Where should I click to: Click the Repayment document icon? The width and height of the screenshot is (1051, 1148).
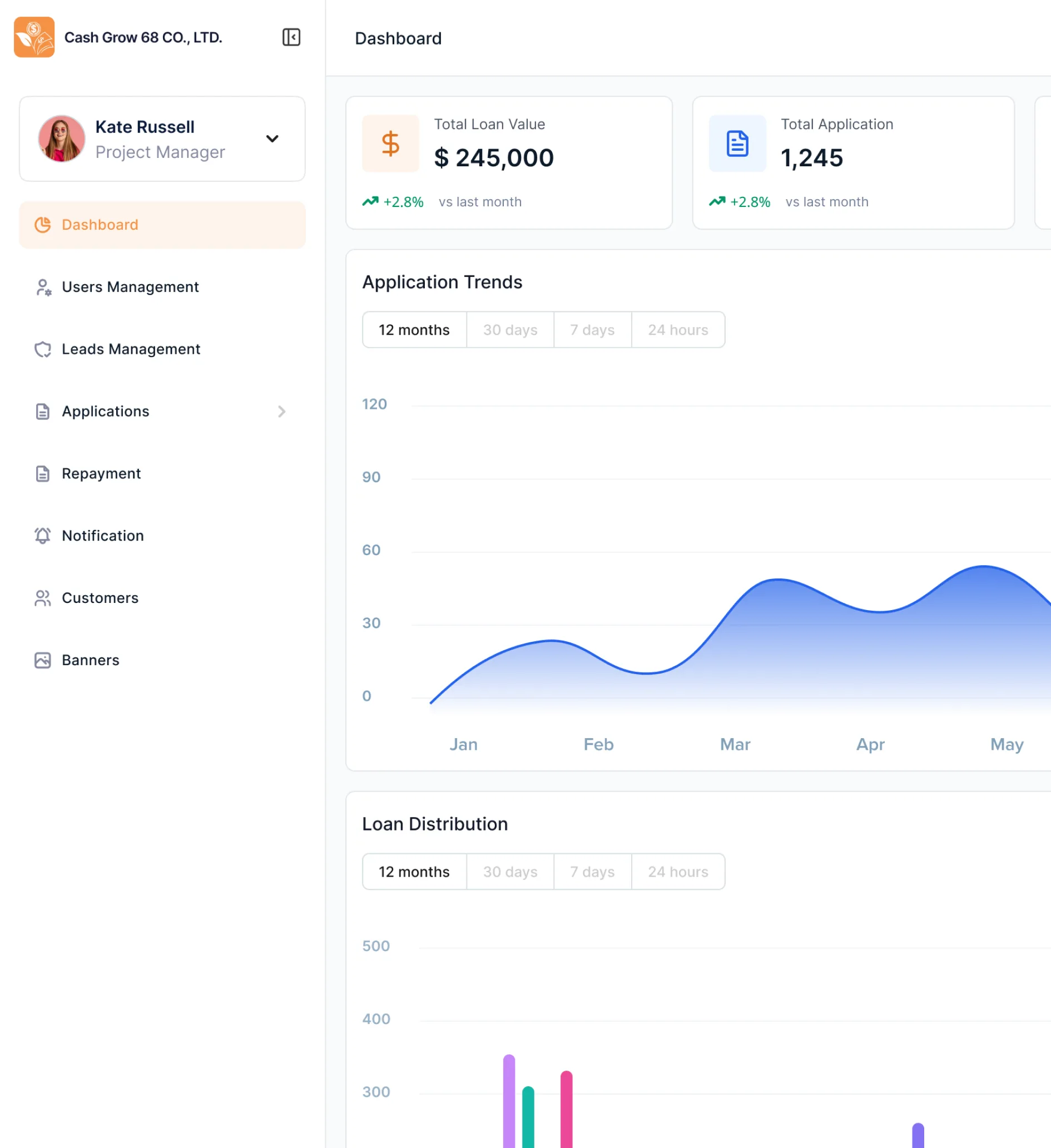43,473
